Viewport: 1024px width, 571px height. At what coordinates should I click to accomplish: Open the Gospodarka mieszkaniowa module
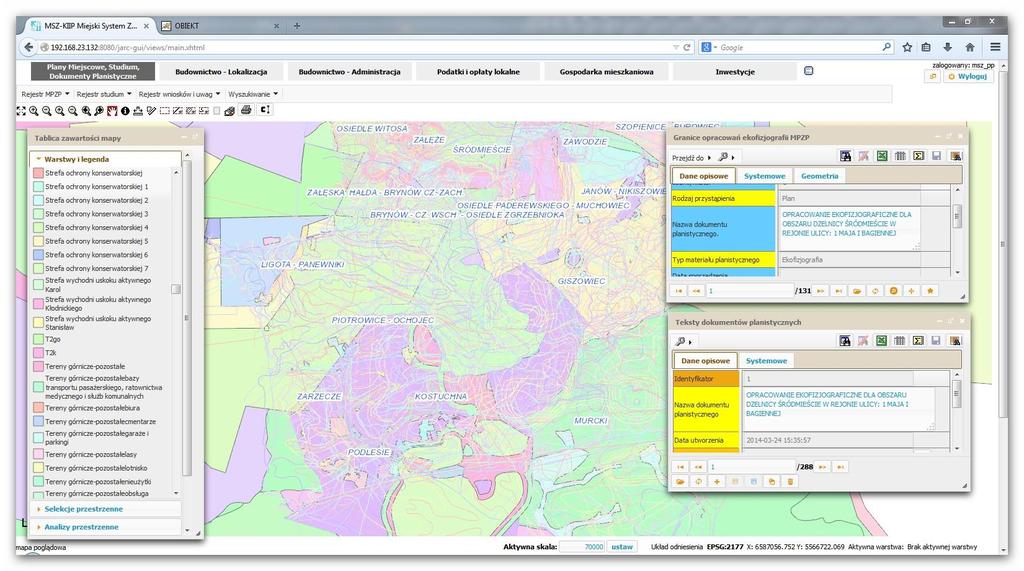click(x=606, y=71)
